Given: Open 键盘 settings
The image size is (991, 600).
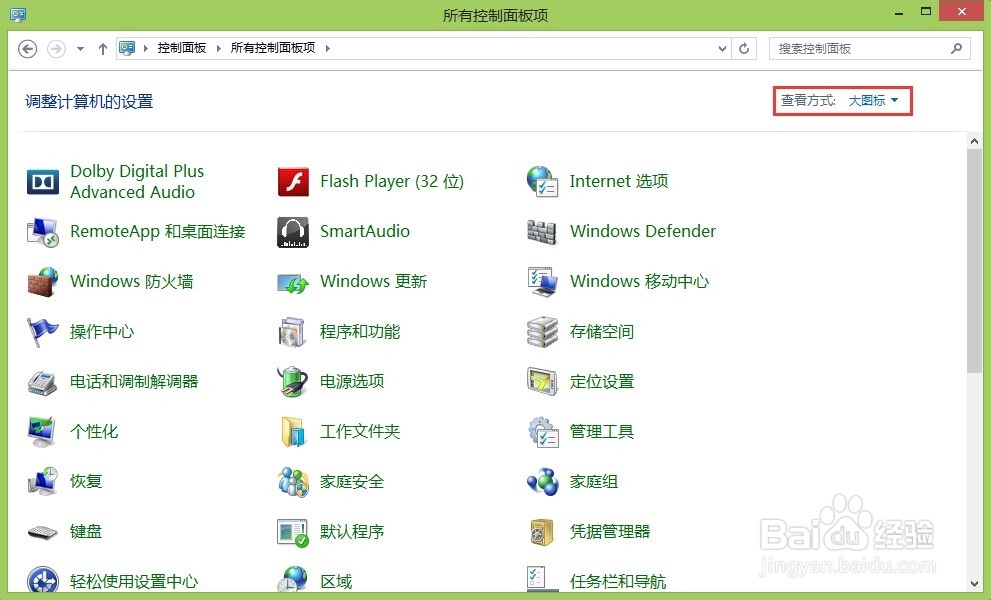Looking at the screenshot, I should (x=86, y=531).
